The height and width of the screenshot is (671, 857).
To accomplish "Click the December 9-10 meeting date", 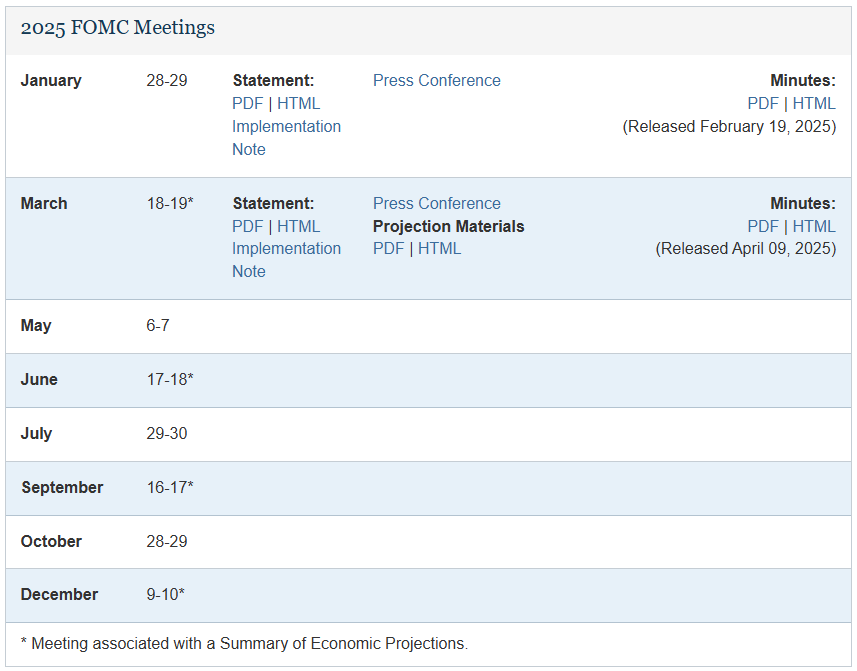I will [x=165, y=595].
